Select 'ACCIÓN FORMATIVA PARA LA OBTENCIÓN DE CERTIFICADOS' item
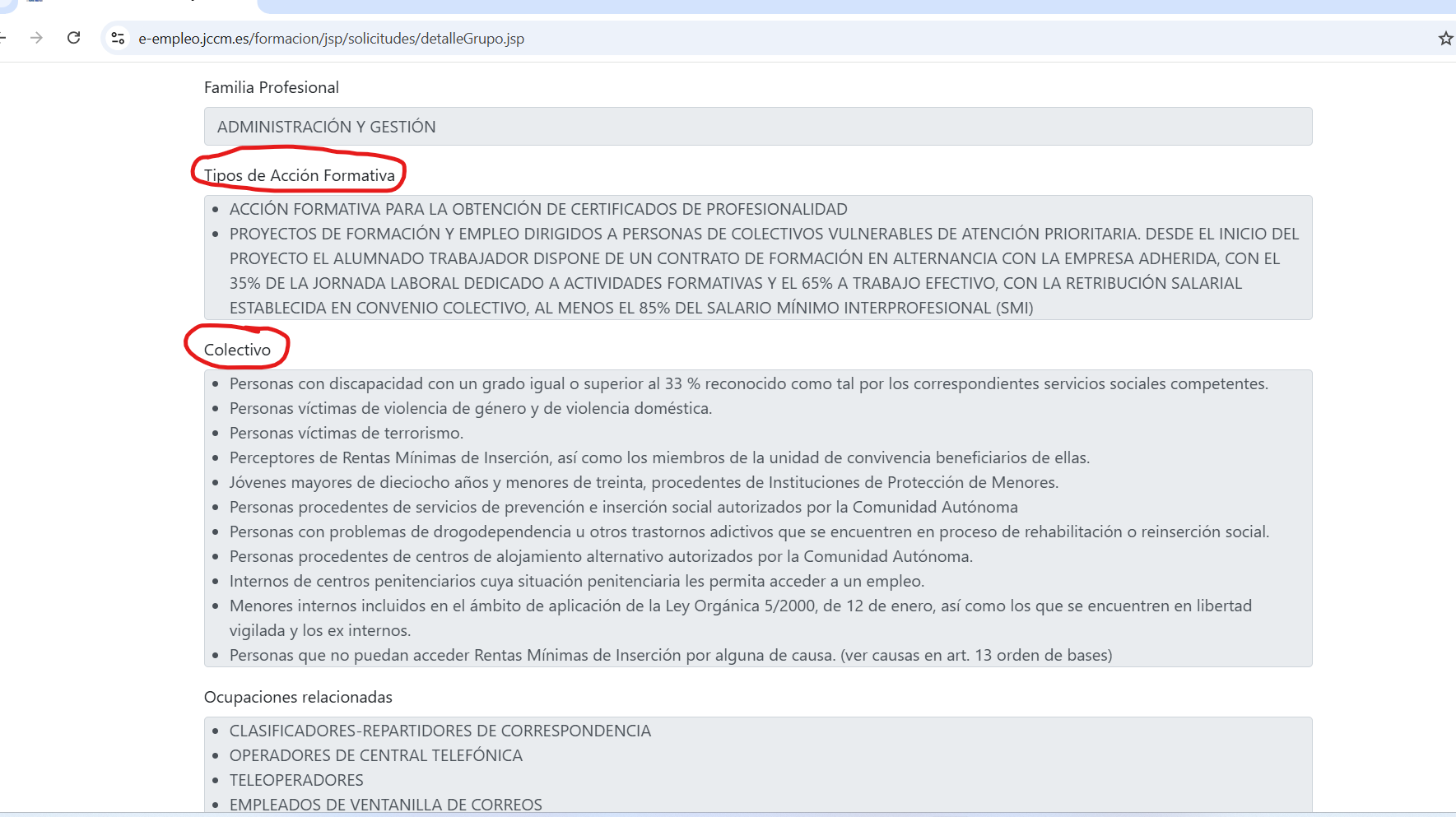The height and width of the screenshot is (817, 1456). point(538,209)
